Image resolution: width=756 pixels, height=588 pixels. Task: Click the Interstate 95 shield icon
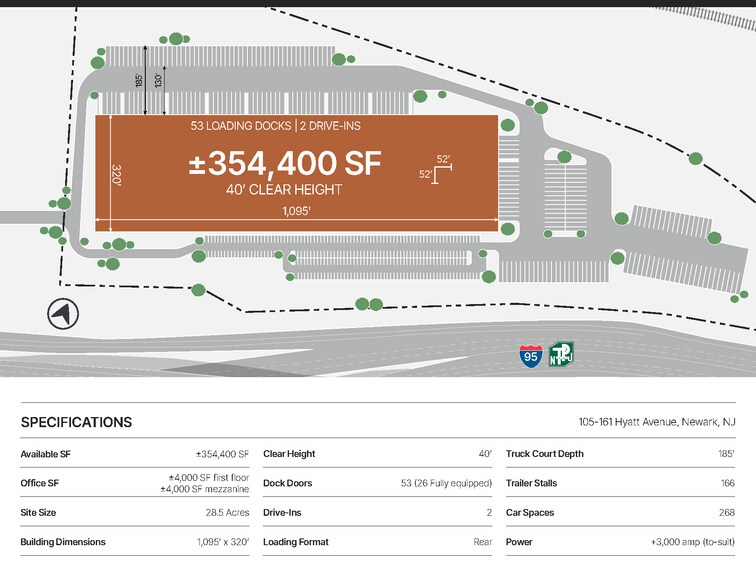[x=531, y=355]
